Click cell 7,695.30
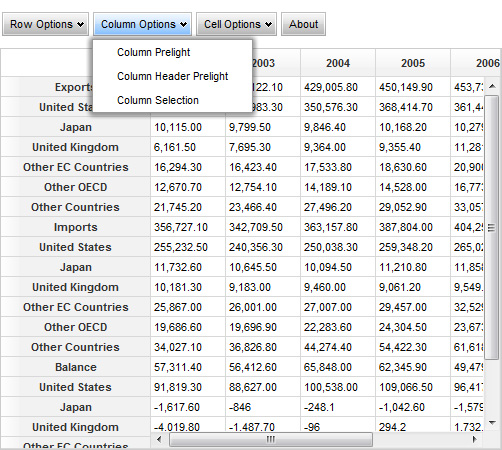 point(263,147)
